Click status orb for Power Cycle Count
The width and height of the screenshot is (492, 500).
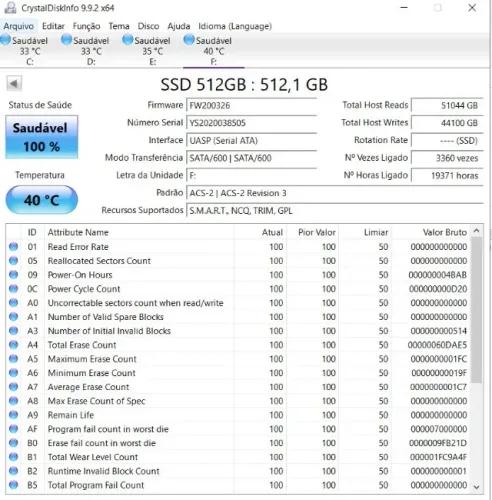tap(13, 289)
